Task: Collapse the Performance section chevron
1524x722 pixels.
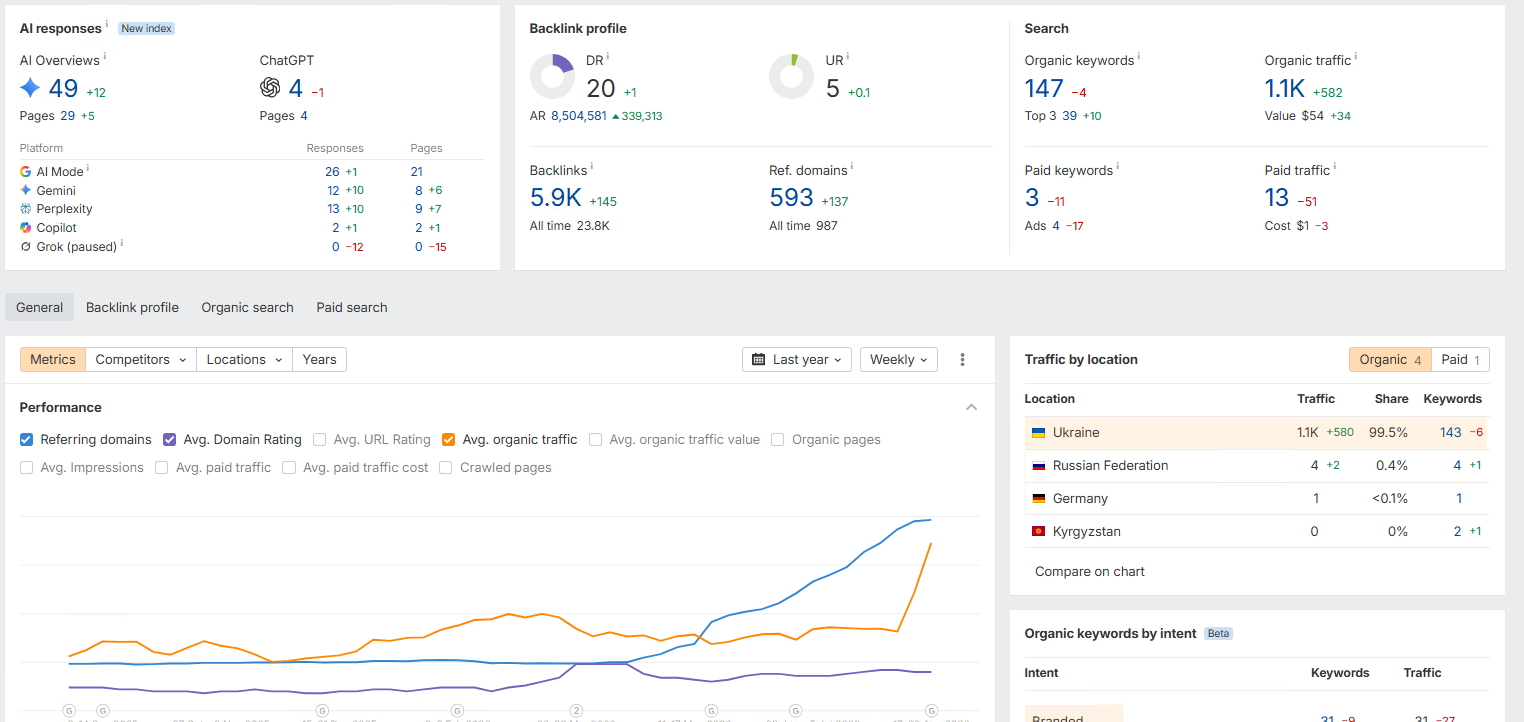Action: click(x=971, y=407)
